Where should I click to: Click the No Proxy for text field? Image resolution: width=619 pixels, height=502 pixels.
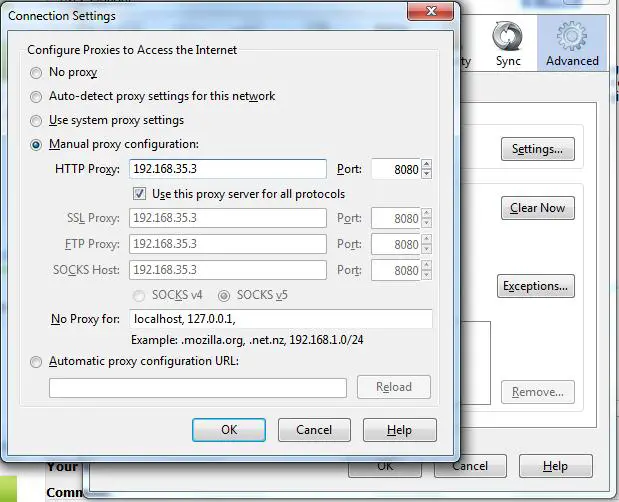point(281,319)
